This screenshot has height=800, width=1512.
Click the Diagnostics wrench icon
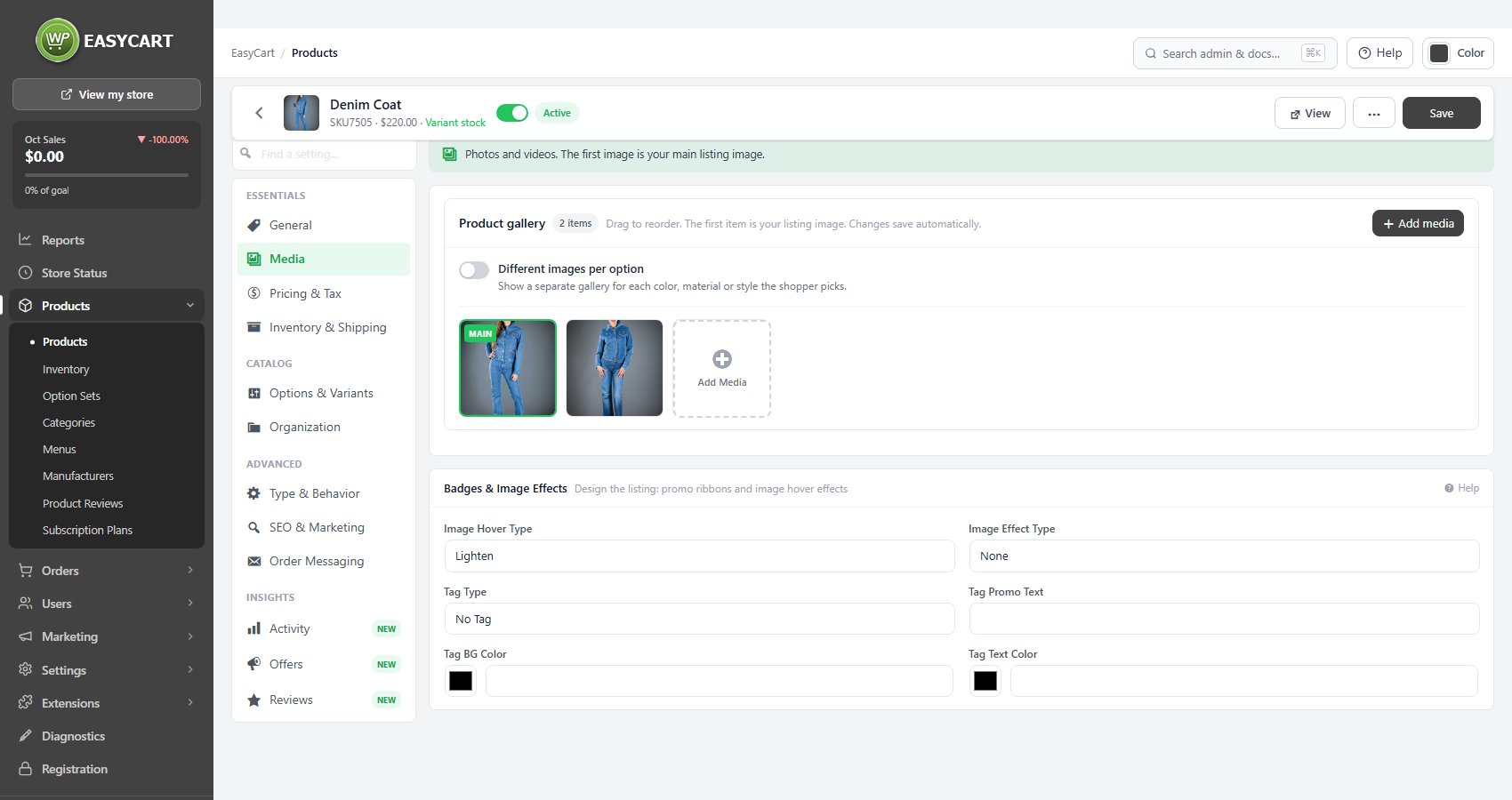[25, 736]
